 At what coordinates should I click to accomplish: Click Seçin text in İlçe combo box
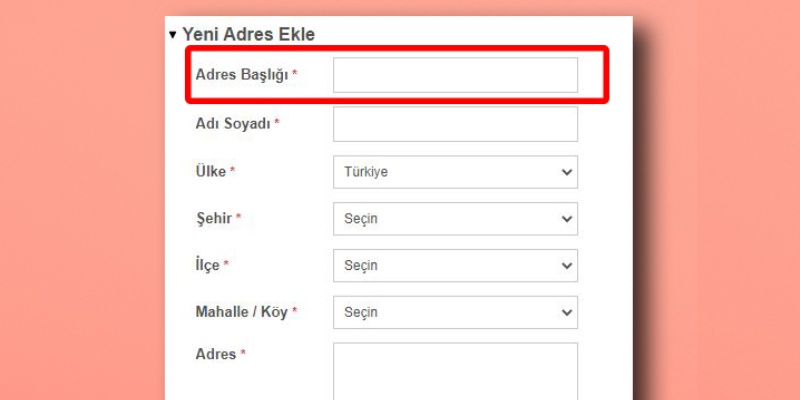pyautogui.click(x=361, y=266)
